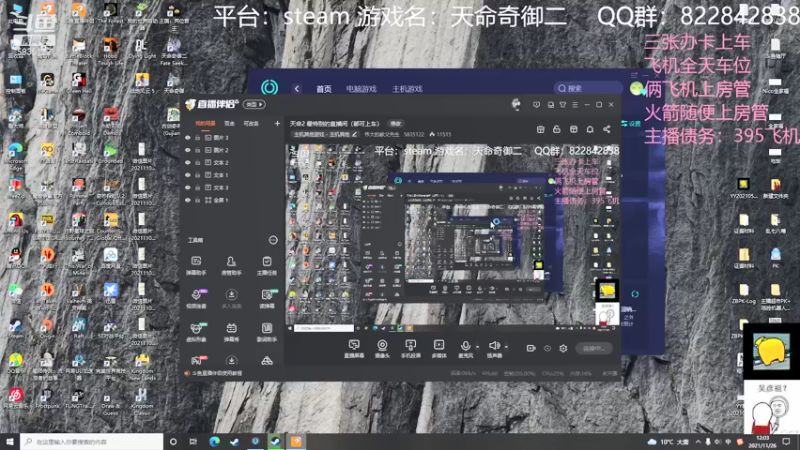Click the add scene plus button
This screenshot has width=800, height=450.
pos(277,123)
